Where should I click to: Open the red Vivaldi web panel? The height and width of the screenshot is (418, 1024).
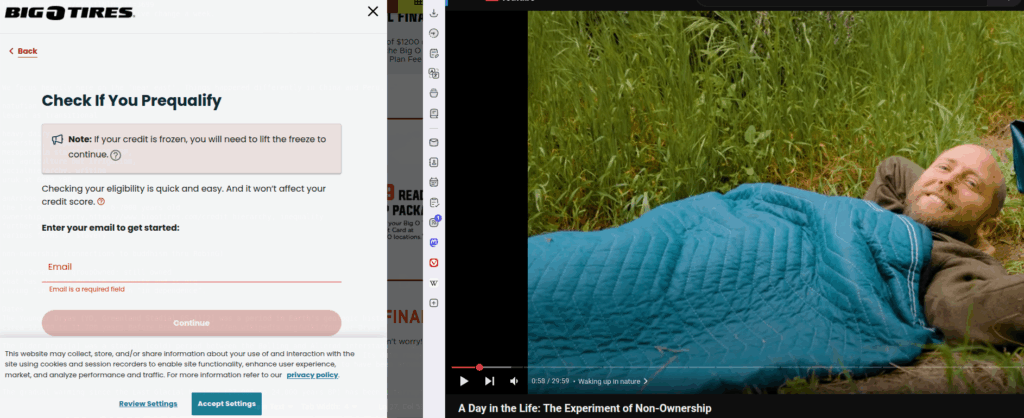pos(434,263)
